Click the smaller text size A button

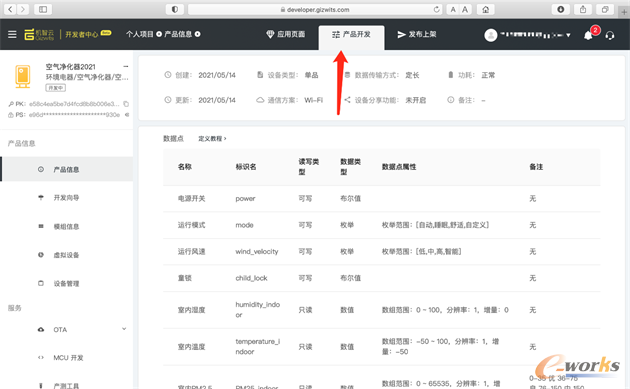(x=453, y=9)
